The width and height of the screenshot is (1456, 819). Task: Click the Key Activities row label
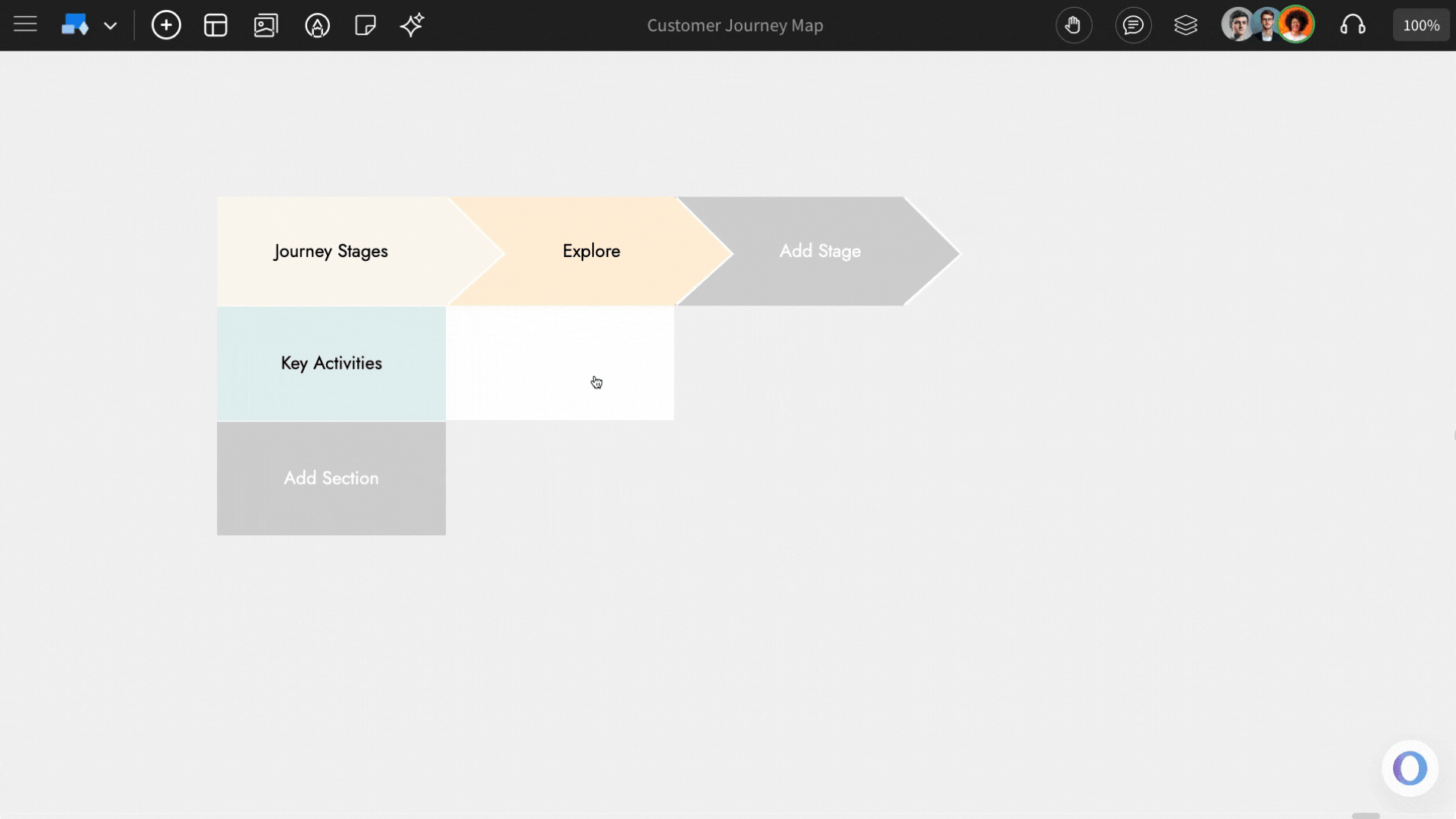(x=331, y=363)
